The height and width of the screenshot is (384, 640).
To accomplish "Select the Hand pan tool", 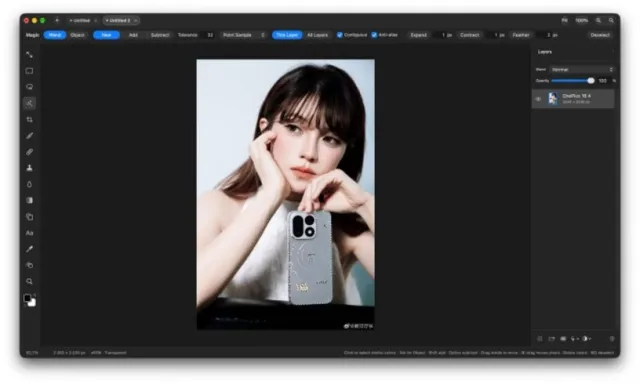I will pyautogui.click(x=29, y=265).
